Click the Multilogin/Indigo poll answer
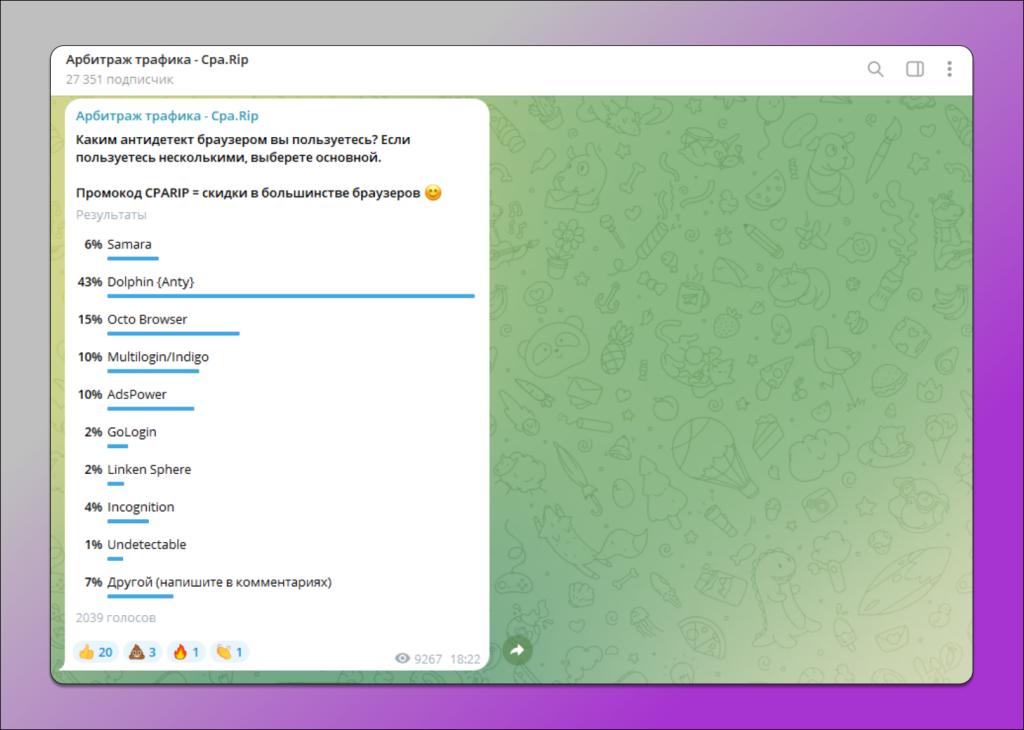Screen dimensions: 1024x730 pyautogui.click(x=158, y=356)
